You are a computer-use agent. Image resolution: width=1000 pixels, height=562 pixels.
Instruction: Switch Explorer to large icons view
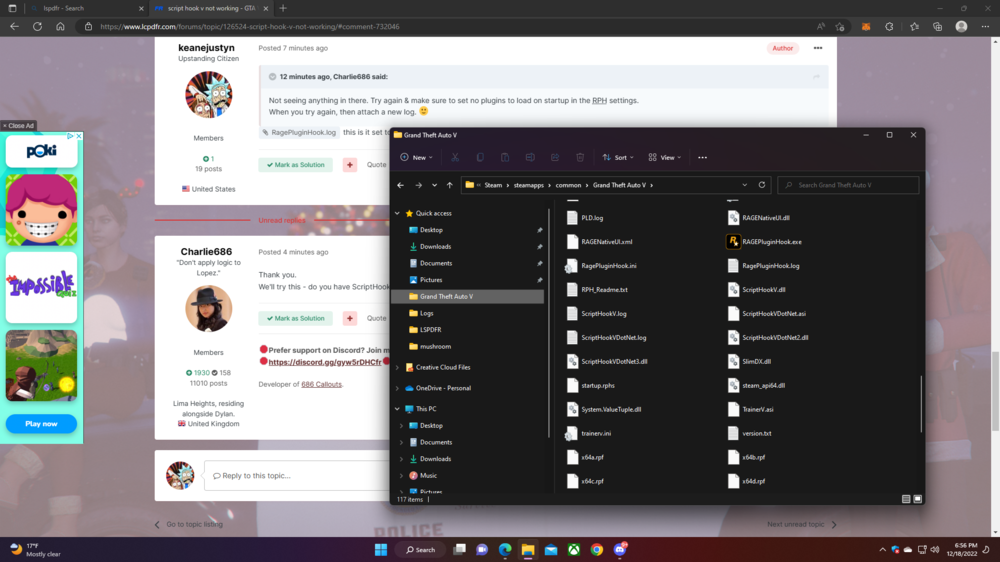[917, 499]
